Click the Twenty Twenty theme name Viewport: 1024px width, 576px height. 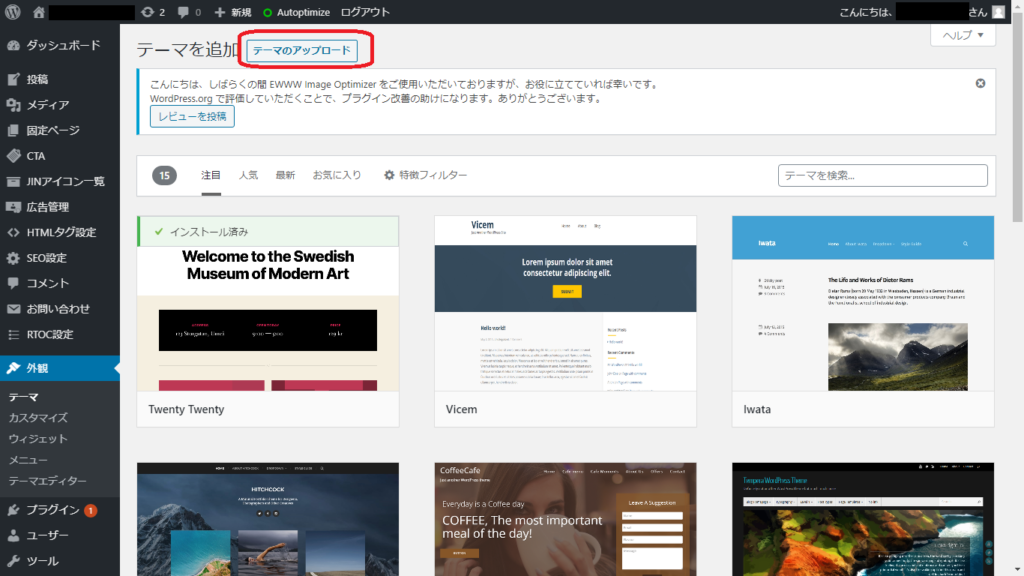pos(186,409)
